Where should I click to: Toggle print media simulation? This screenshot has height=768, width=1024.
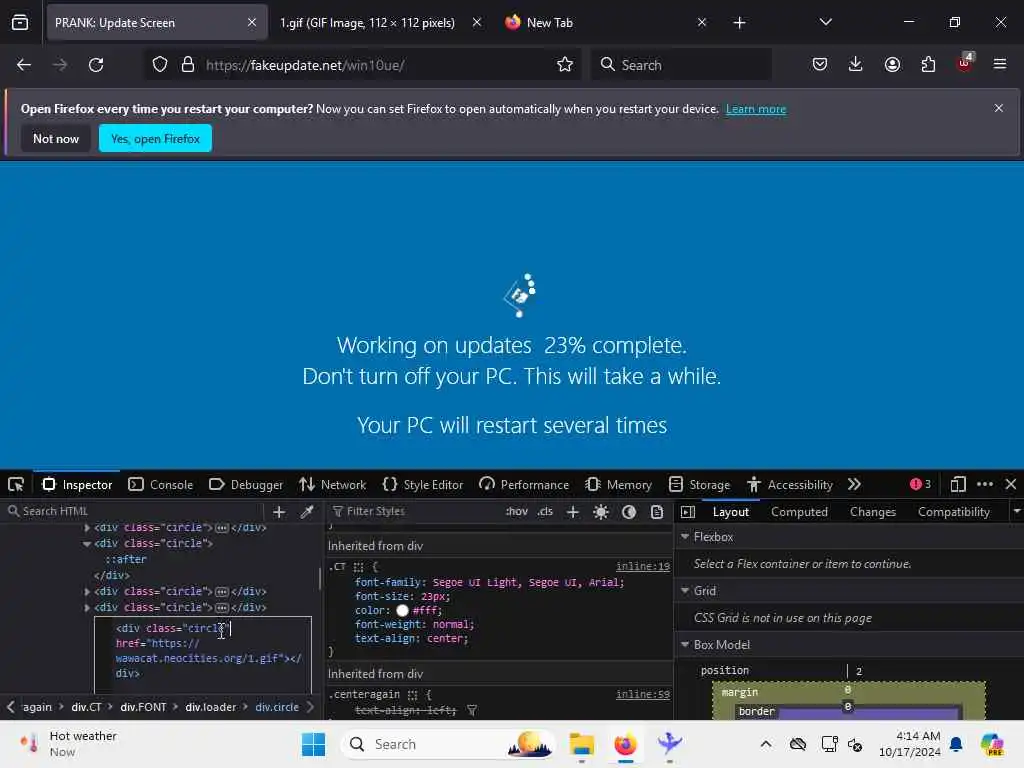tap(657, 512)
